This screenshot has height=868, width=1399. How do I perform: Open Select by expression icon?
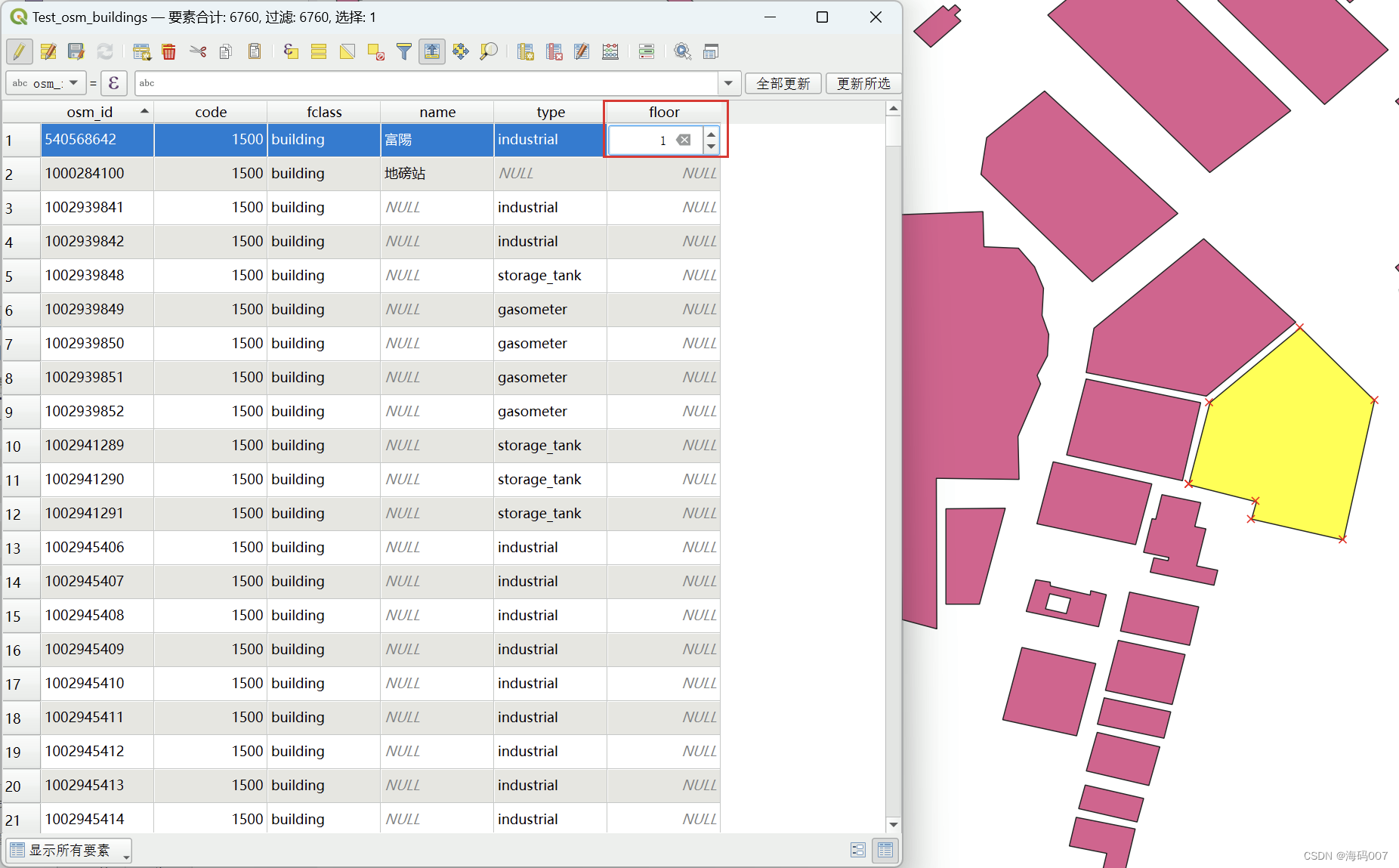click(x=291, y=51)
